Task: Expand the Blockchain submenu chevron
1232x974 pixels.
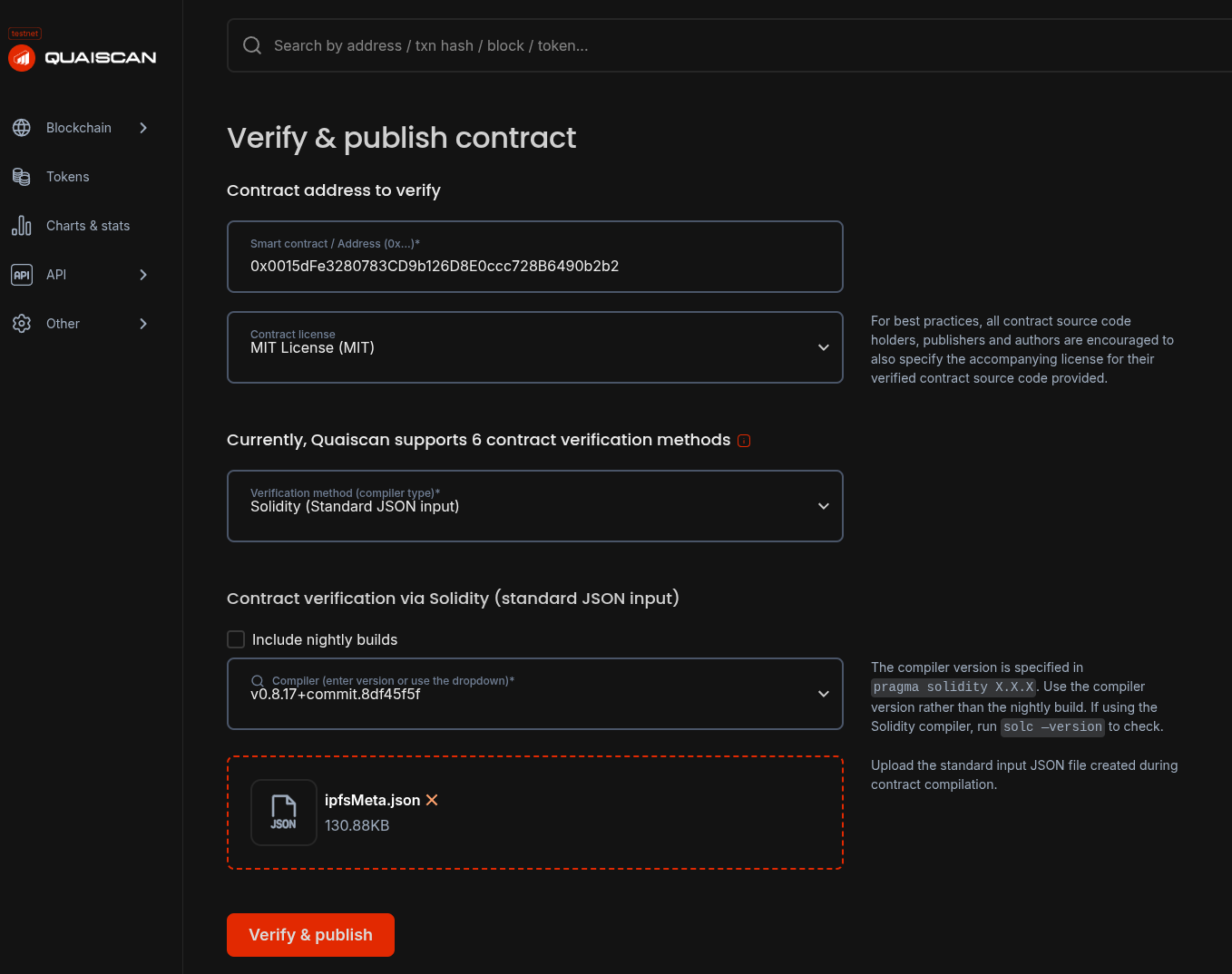Action: point(143,128)
